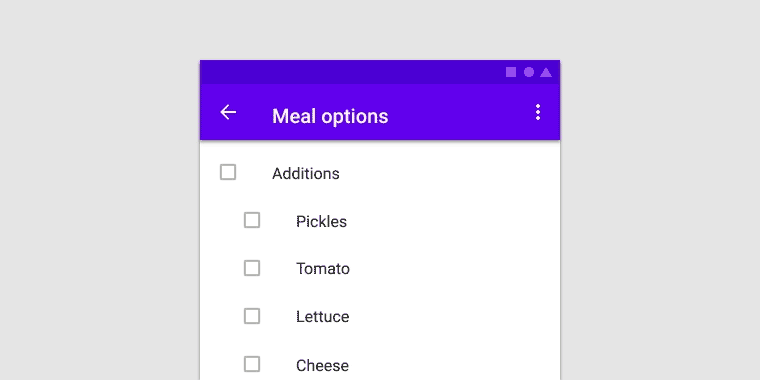
Task: Click the Pickles label text
Action: coord(321,221)
